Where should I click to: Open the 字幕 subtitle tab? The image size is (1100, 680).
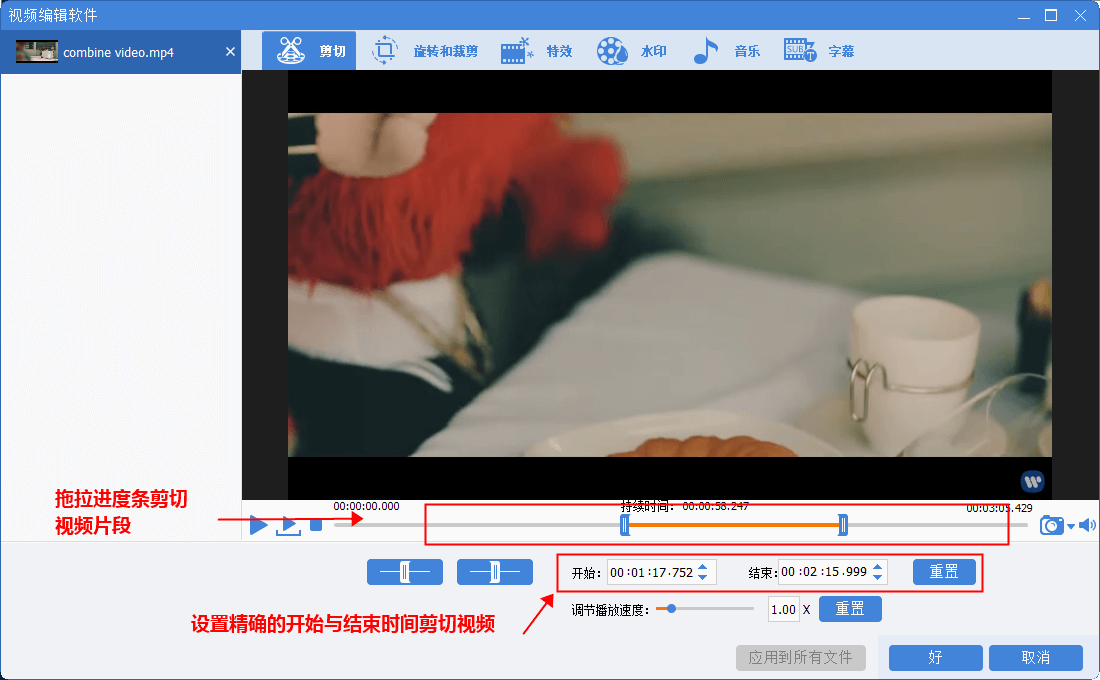[819, 51]
